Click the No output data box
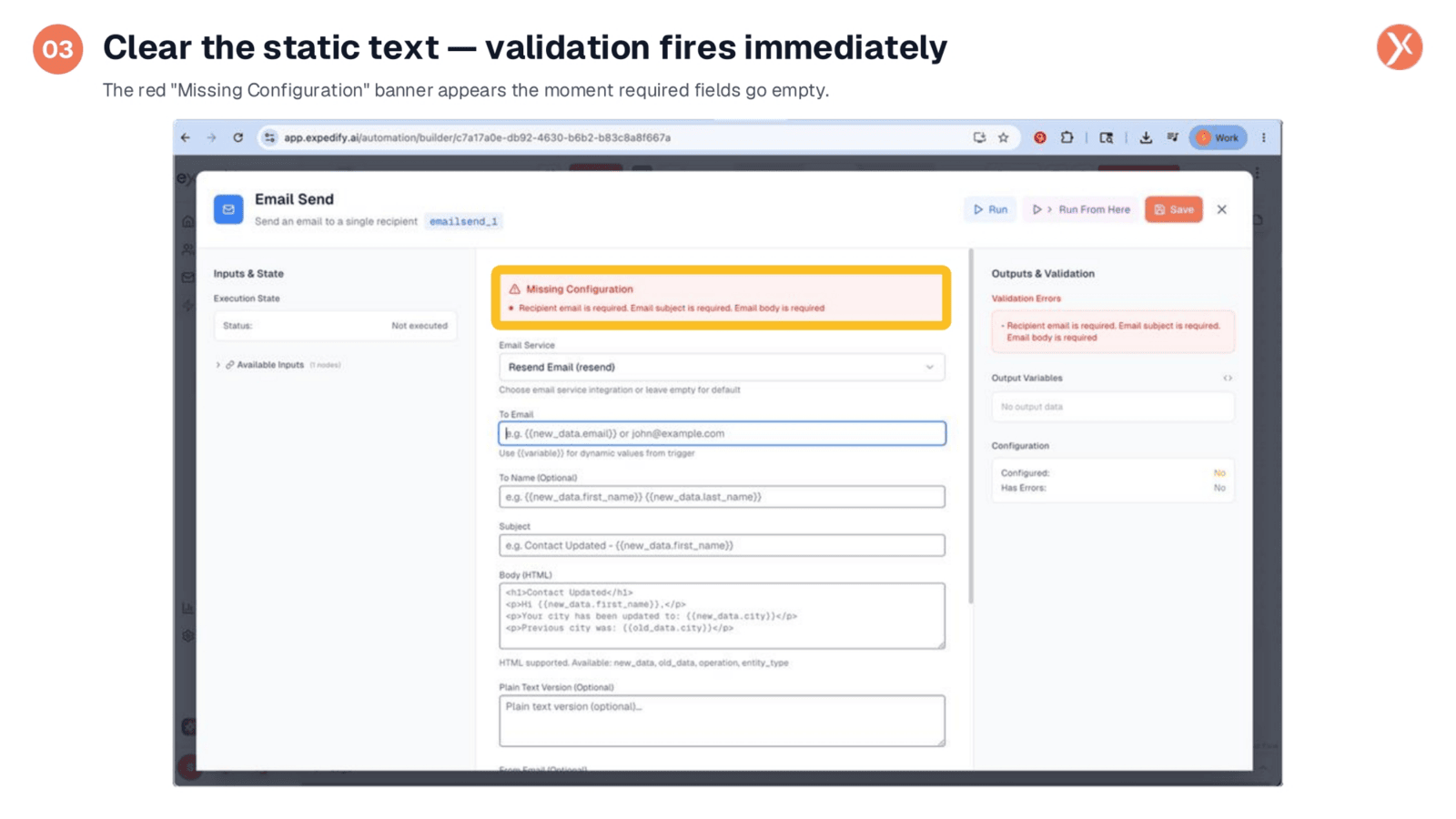The height and width of the screenshot is (819, 1456). coord(1112,407)
